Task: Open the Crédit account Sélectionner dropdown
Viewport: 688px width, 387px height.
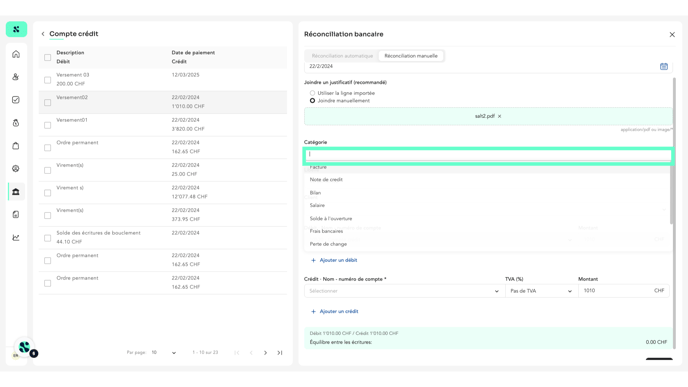Action: coord(404,291)
